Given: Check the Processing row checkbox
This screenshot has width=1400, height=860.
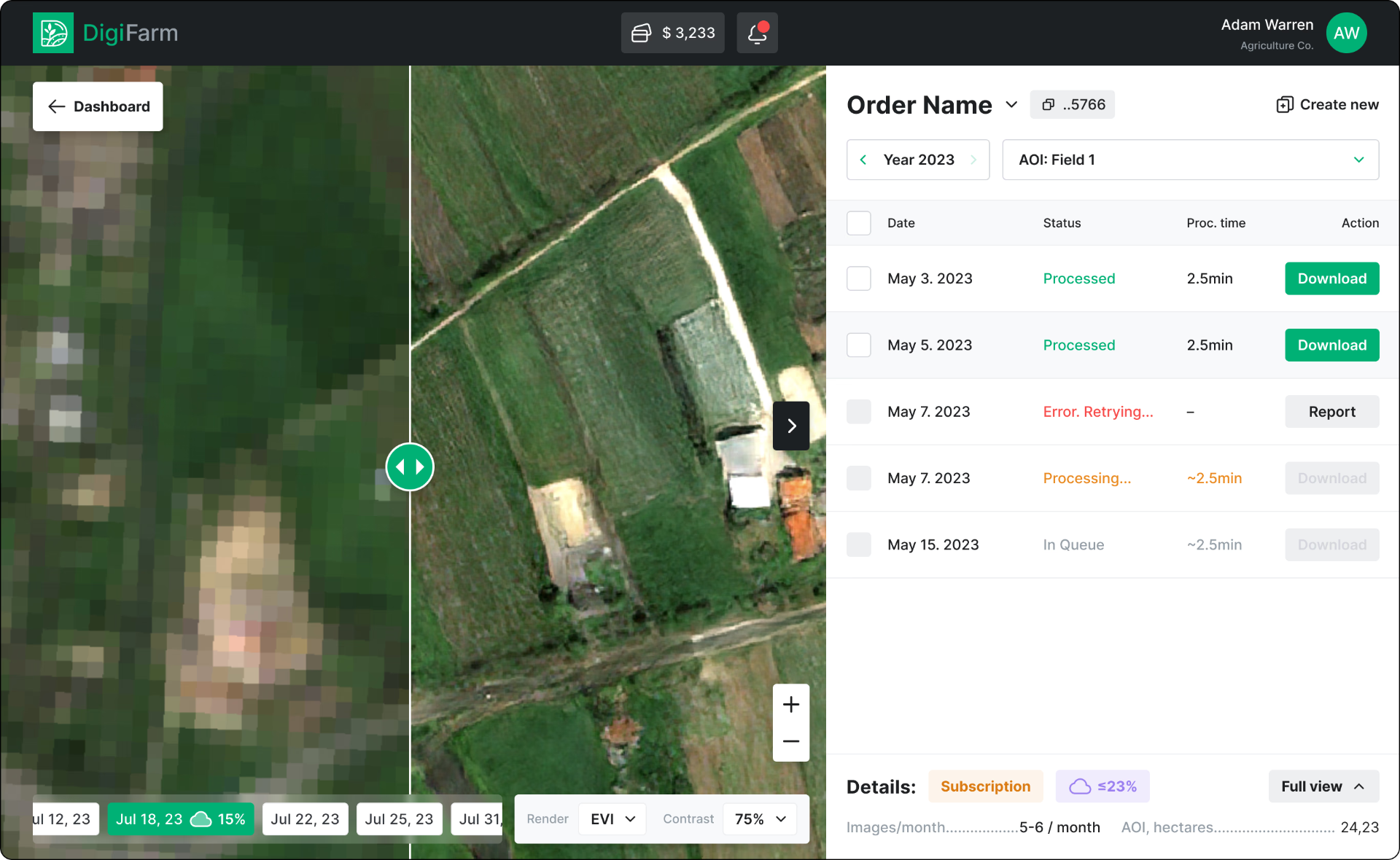Looking at the screenshot, I should [859, 478].
